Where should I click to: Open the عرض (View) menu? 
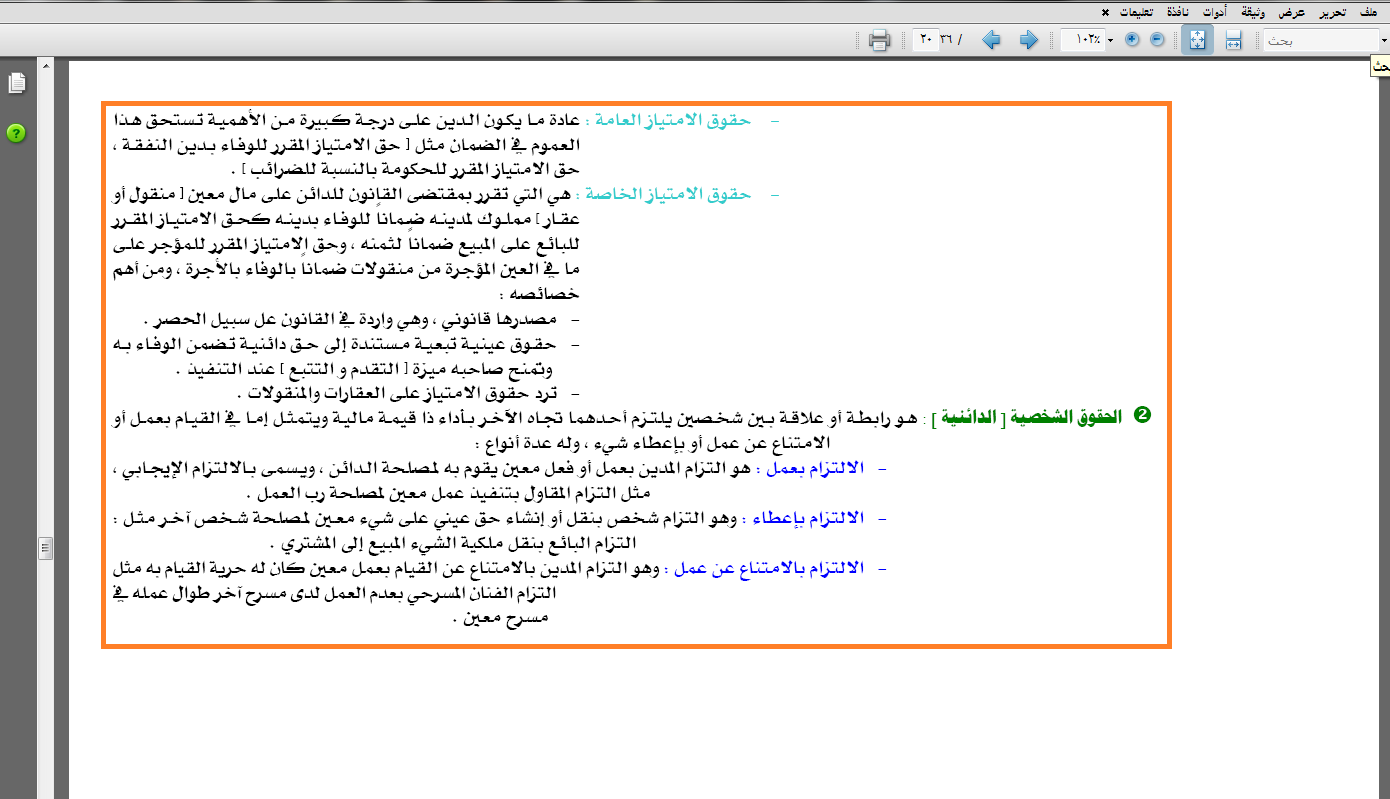click(x=1293, y=12)
